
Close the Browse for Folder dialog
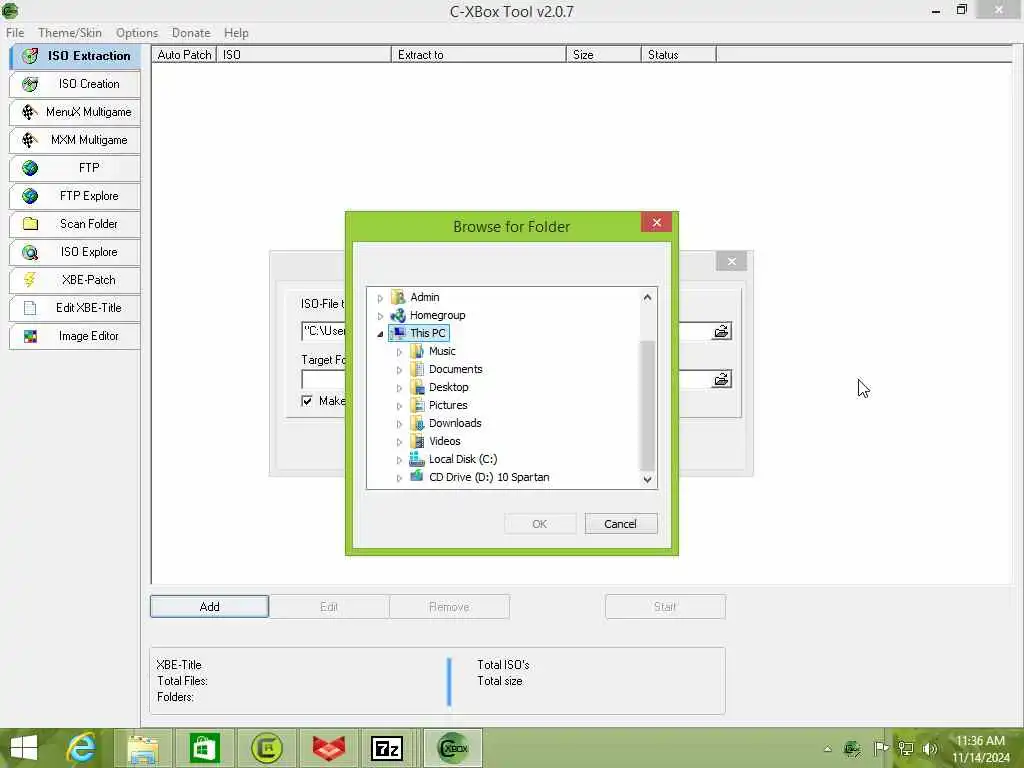656,223
